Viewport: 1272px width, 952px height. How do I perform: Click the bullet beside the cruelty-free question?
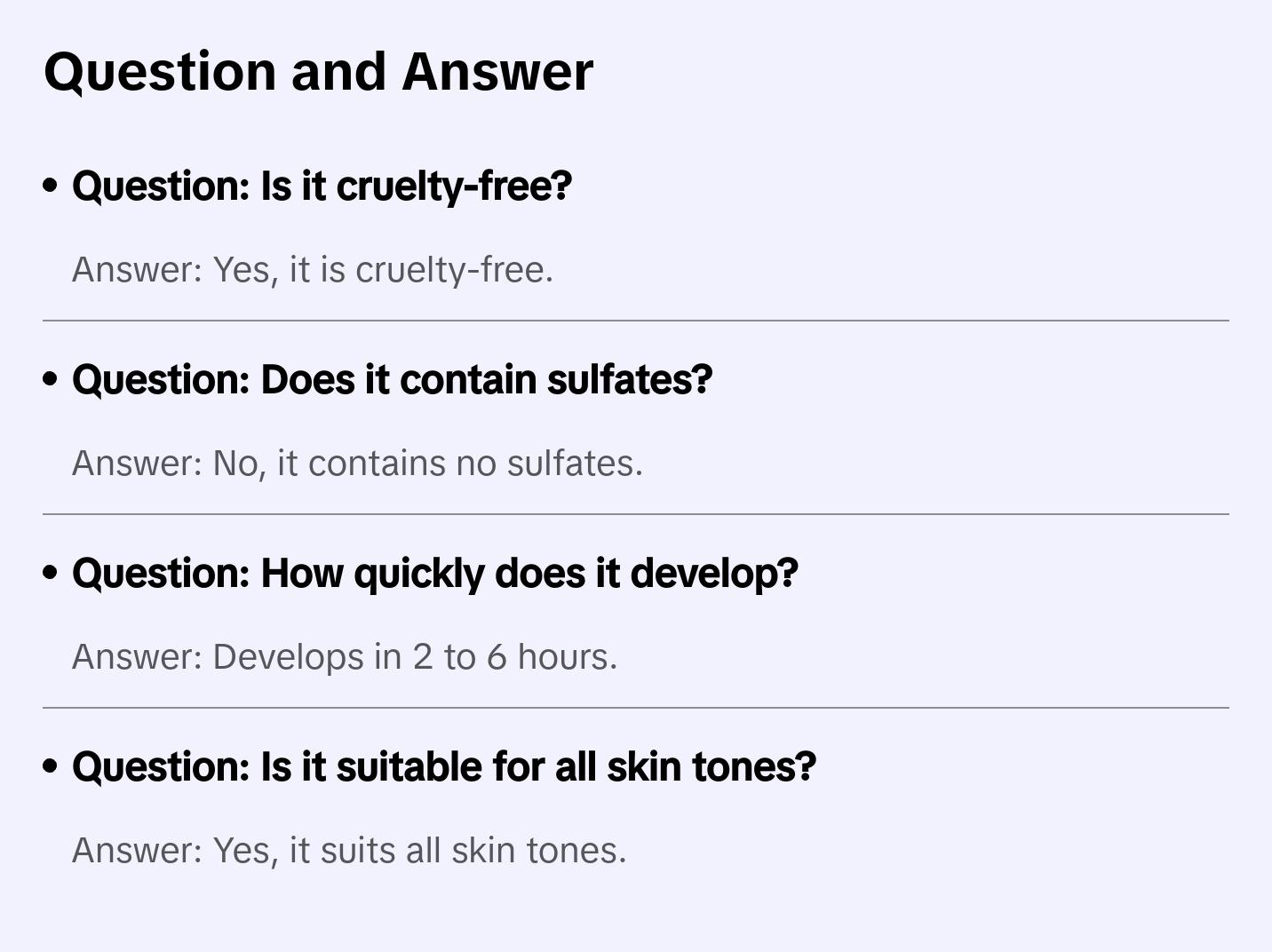(x=51, y=186)
